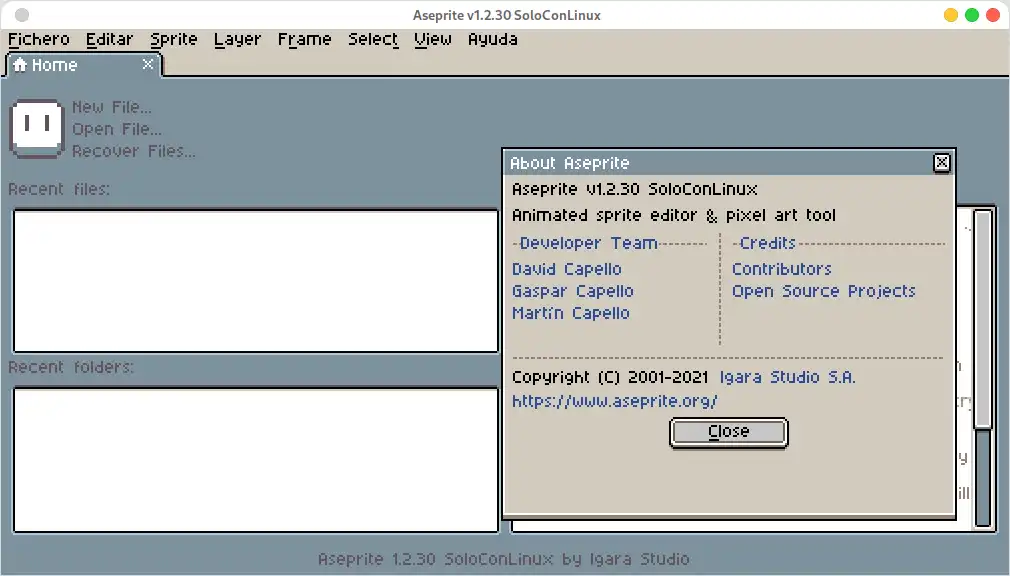The height and width of the screenshot is (576, 1010).
Task: Open the Sprite menu
Action: pos(173,39)
